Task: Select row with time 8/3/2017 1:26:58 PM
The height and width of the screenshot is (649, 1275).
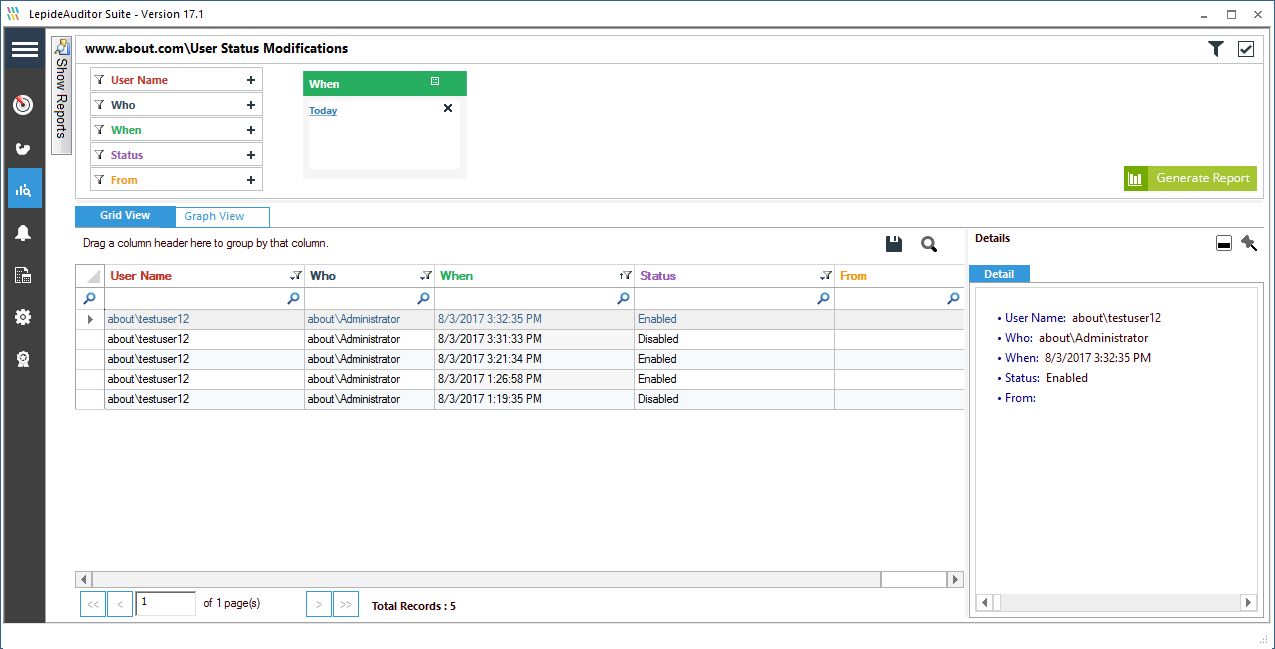Action: coord(520,379)
